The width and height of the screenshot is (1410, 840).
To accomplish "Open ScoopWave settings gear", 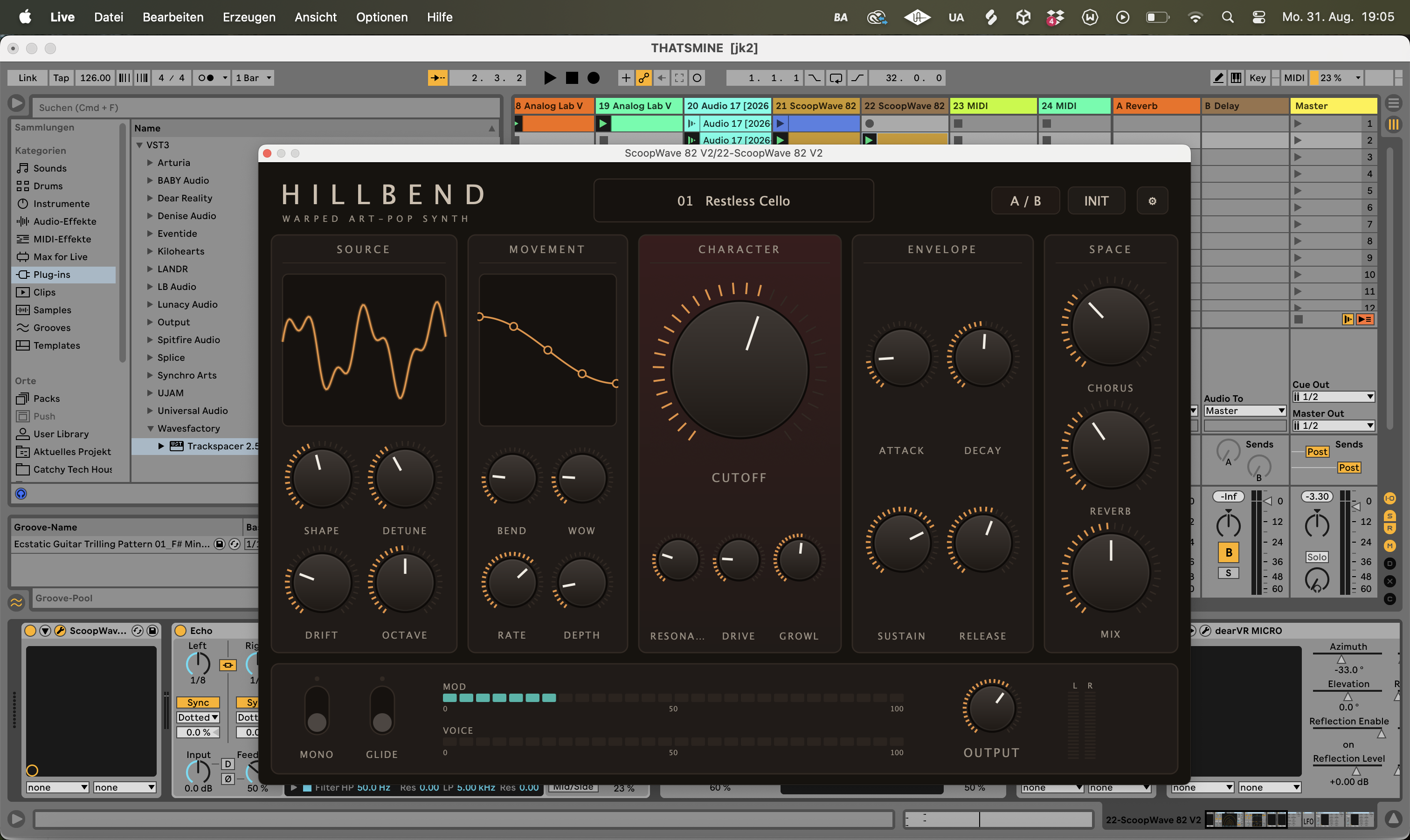I will 1152,201.
